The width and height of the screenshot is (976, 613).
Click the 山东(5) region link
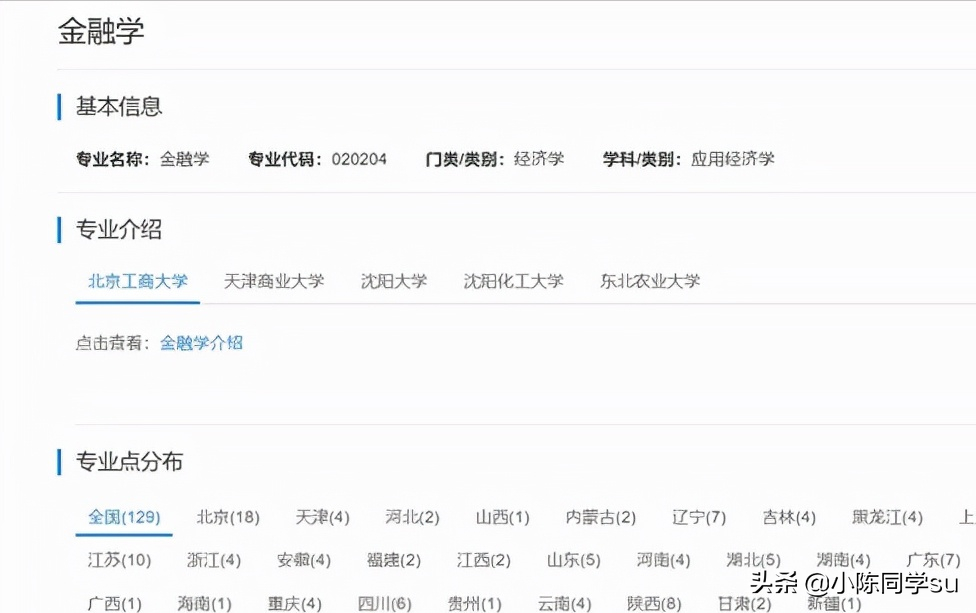pos(574,560)
